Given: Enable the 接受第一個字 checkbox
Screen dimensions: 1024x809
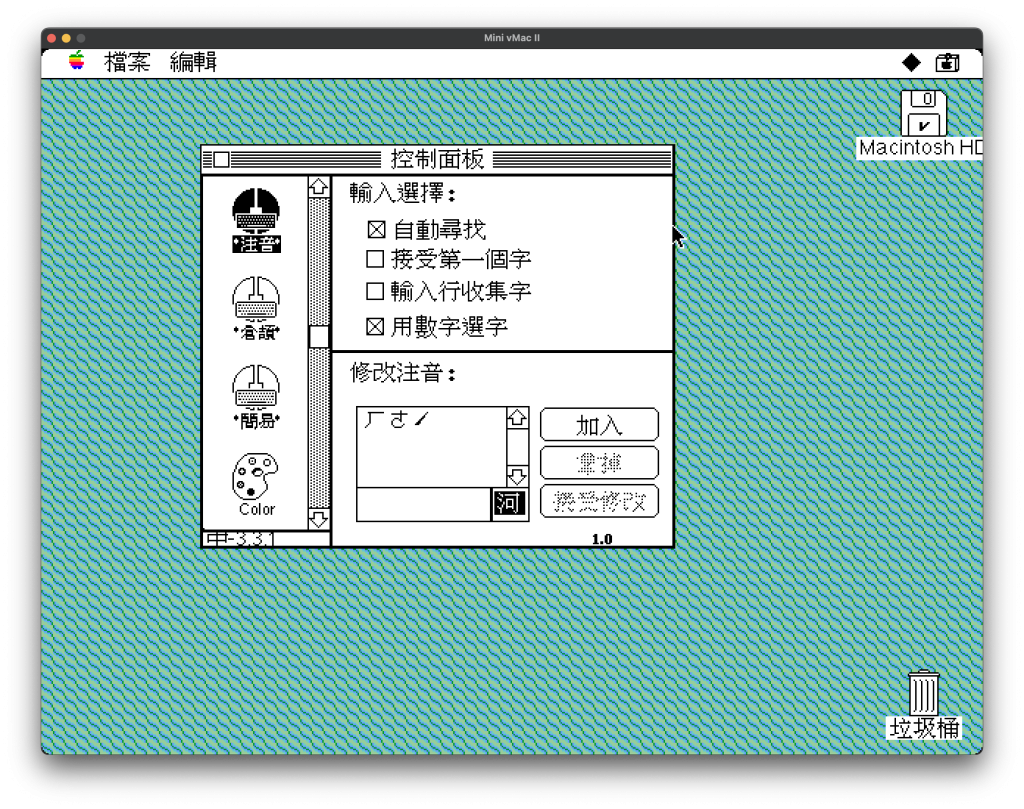Looking at the screenshot, I should pos(376,260).
